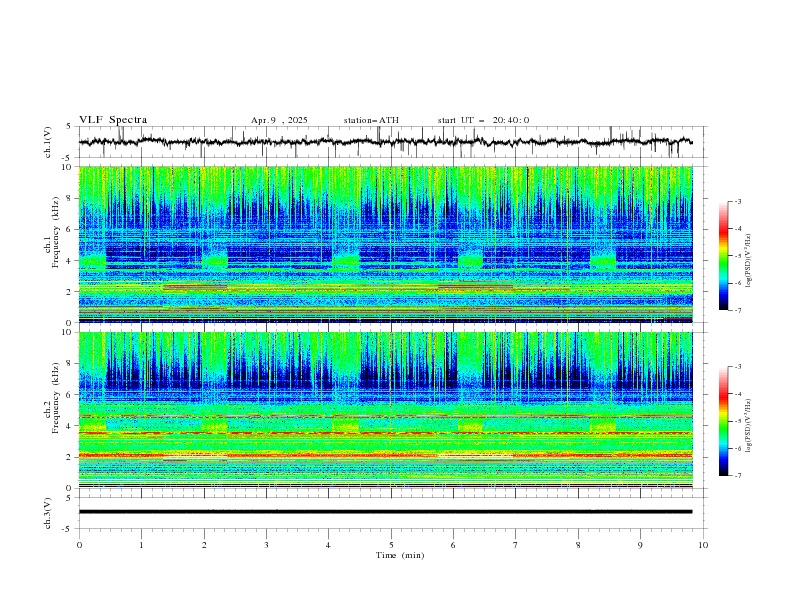Click time-axis tick label "2"
This screenshot has width=792, height=612.
tap(204, 545)
